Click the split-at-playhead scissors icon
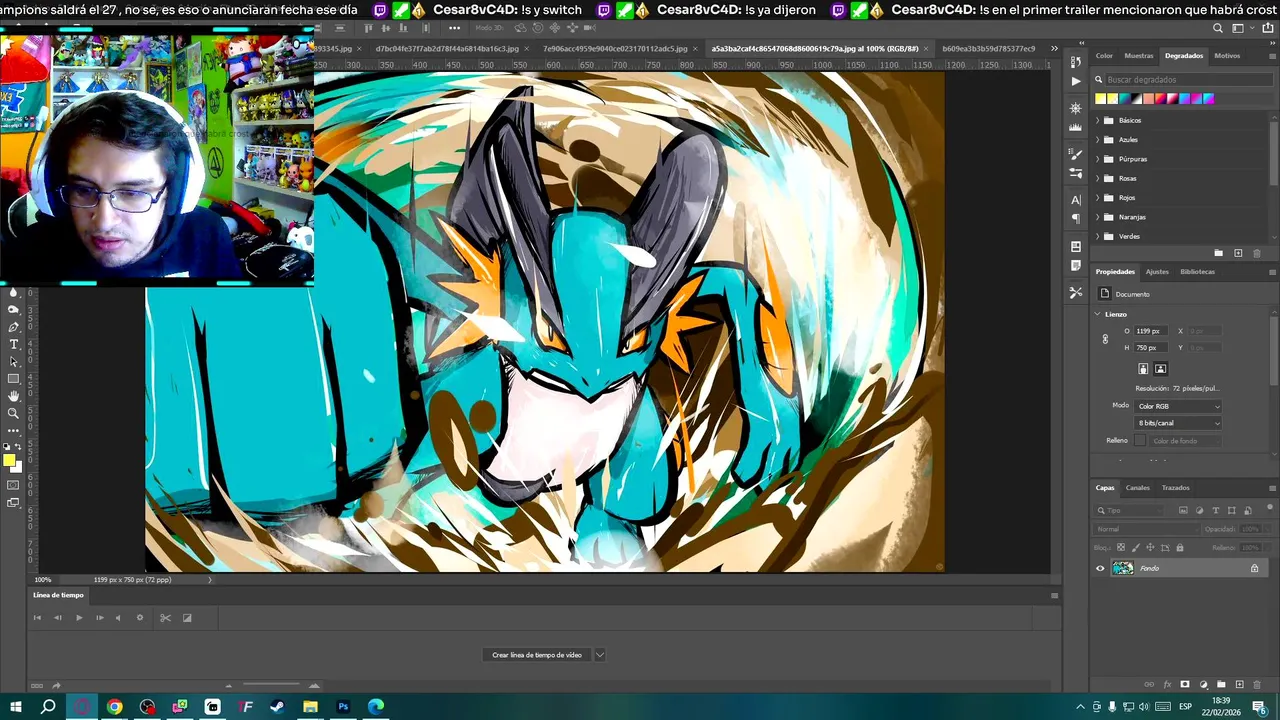 coord(165,618)
